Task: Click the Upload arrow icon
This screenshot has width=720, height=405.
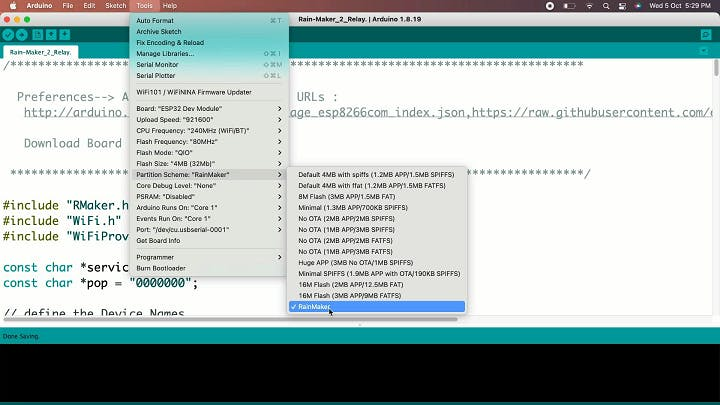Action: [22, 35]
